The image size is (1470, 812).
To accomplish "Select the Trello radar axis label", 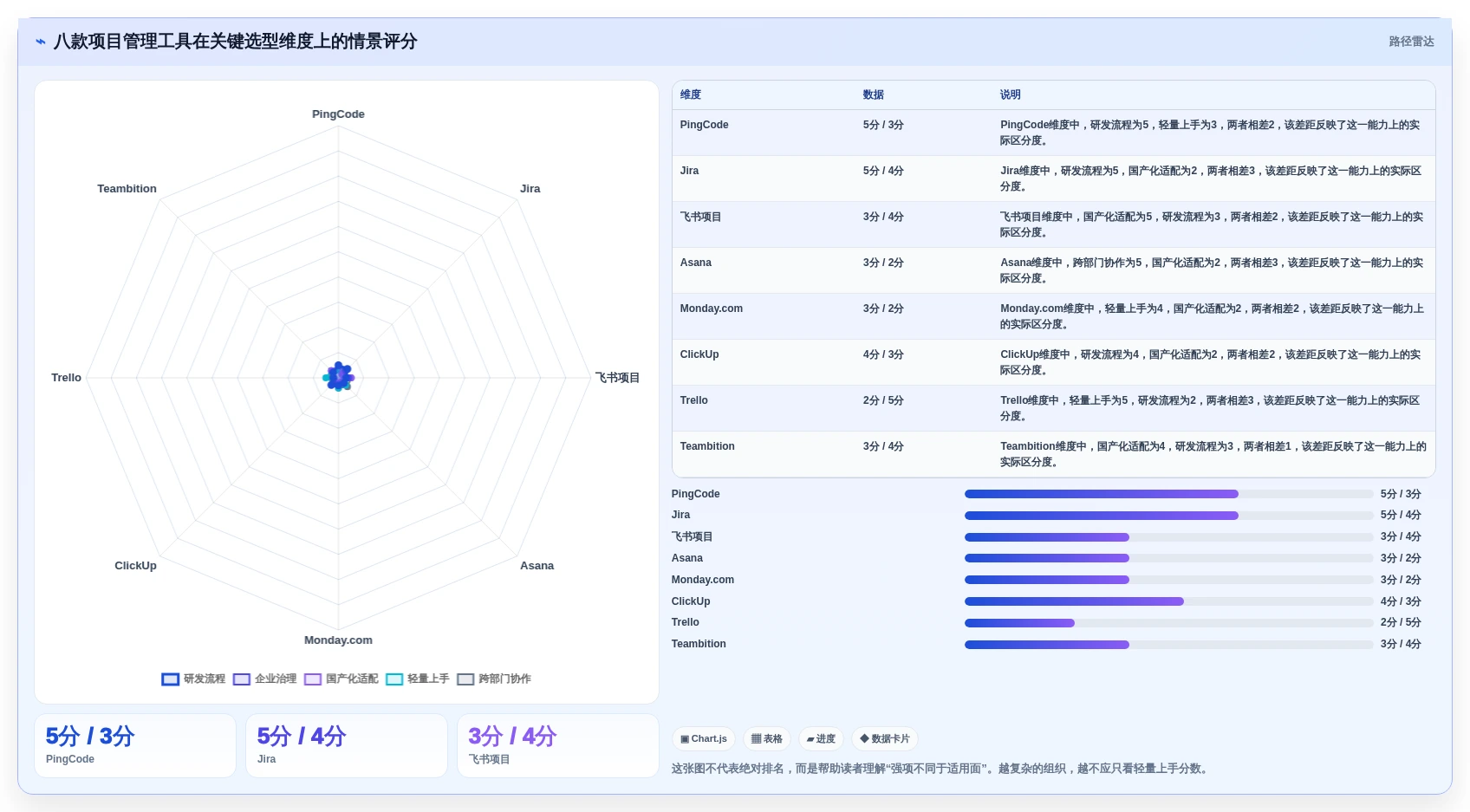I will tap(66, 378).
